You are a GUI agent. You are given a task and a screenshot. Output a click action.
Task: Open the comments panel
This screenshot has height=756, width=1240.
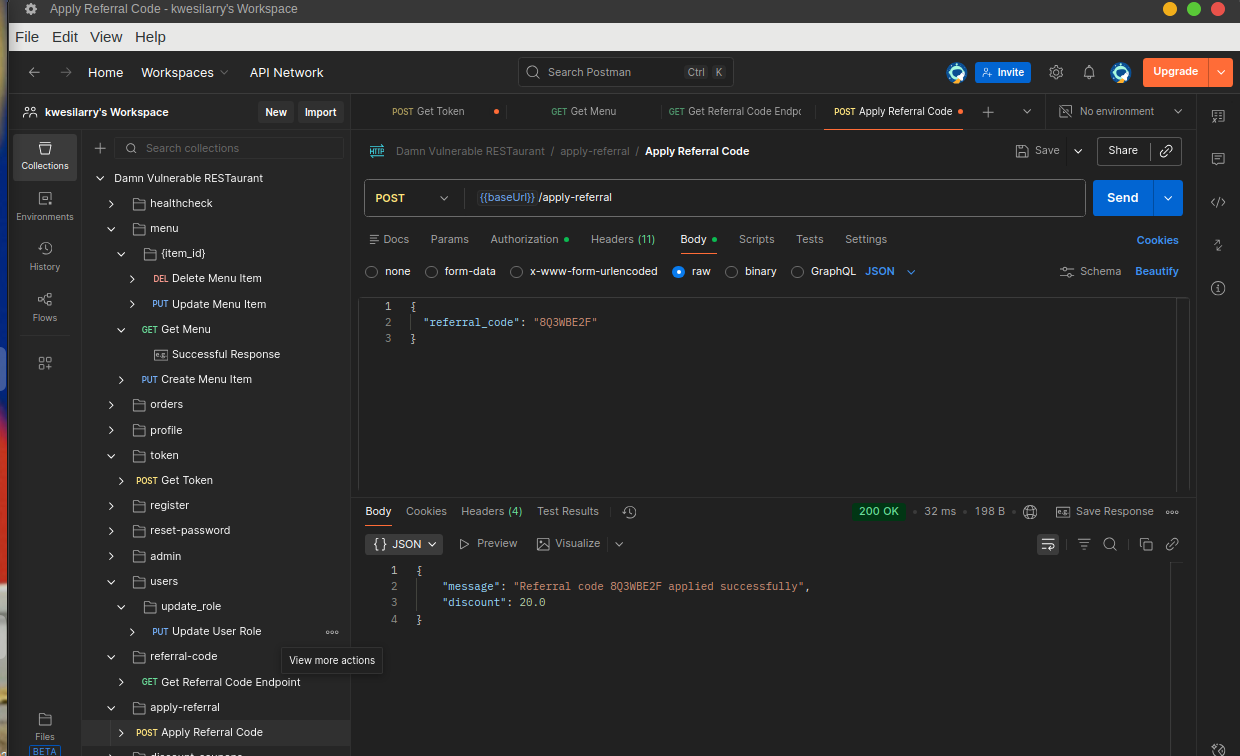click(x=1218, y=158)
